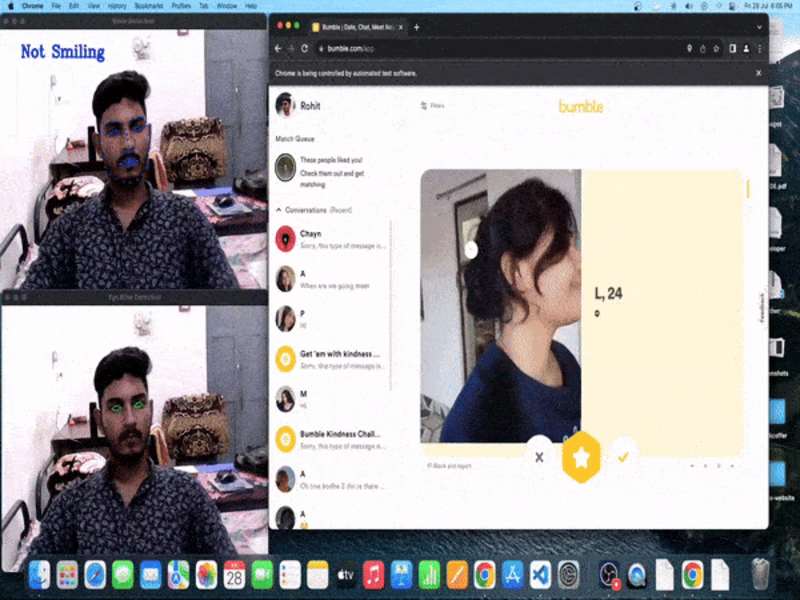800x600 pixels.
Task: Open 'Bumble Kindness Chall...' conversation
Action: (332, 439)
